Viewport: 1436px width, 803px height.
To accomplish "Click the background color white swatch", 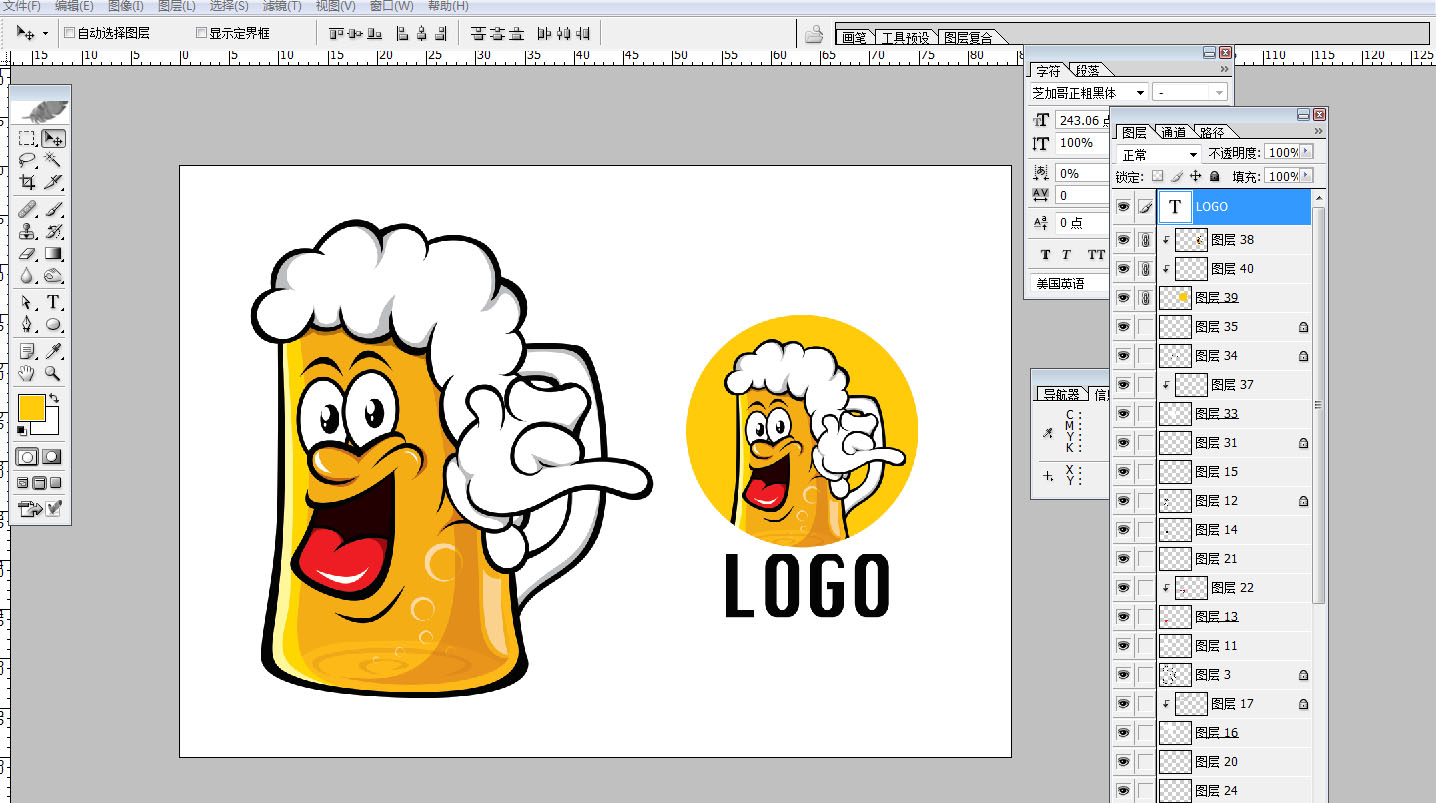I will pos(53,427).
